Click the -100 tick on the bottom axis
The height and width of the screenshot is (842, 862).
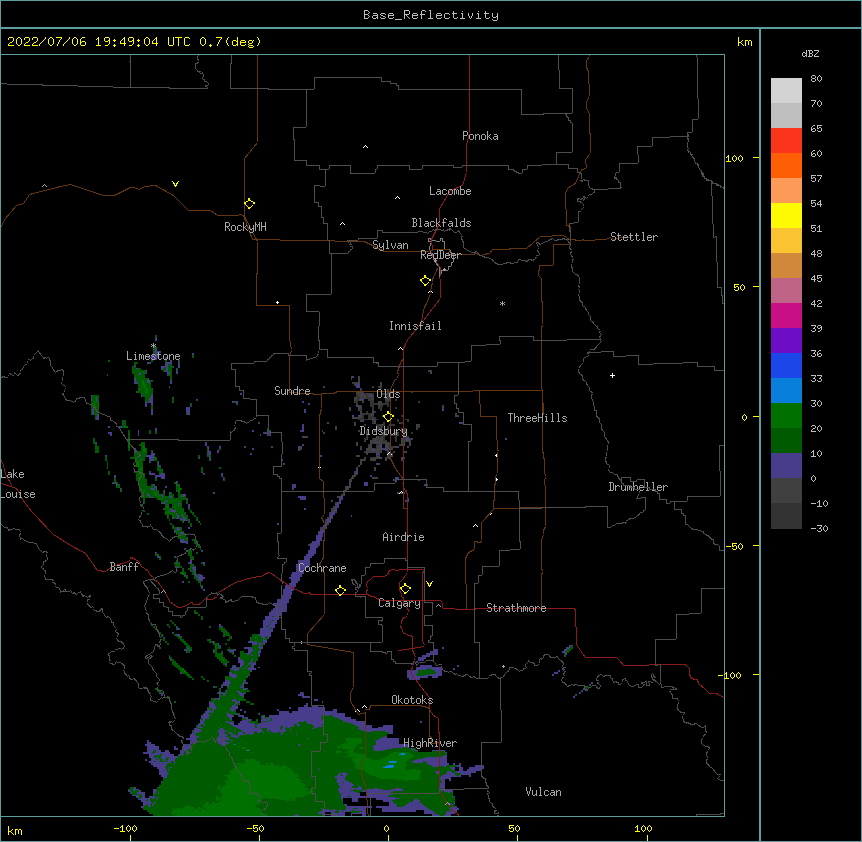coord(125,829)
